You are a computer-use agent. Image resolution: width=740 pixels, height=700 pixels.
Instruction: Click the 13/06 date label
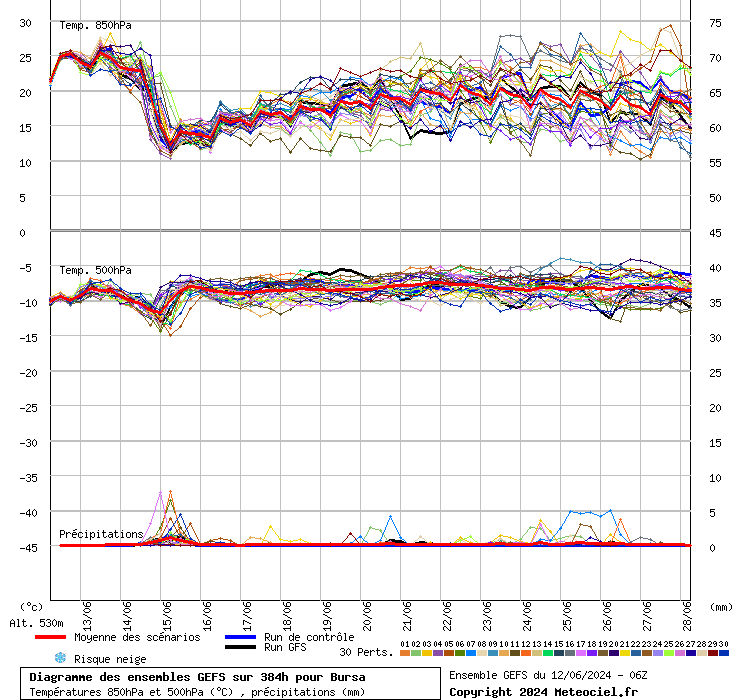[87, 616]
